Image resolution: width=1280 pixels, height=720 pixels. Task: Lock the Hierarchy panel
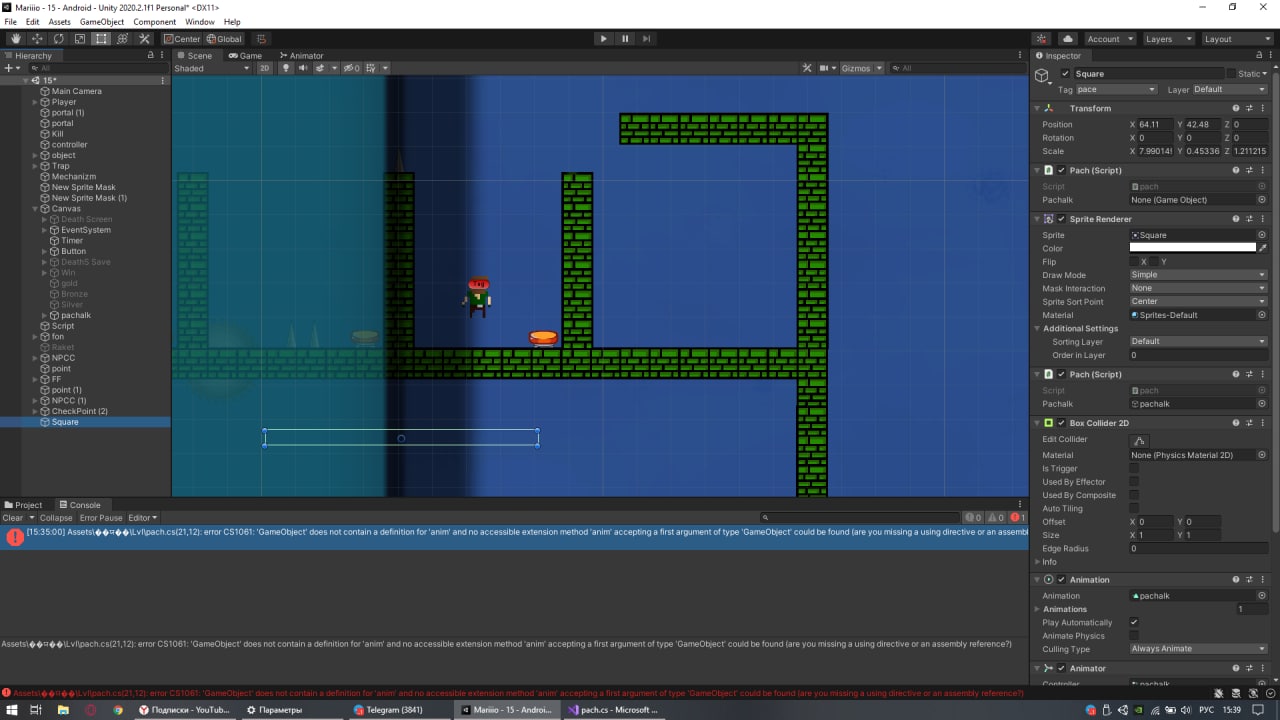pos(150,55)
